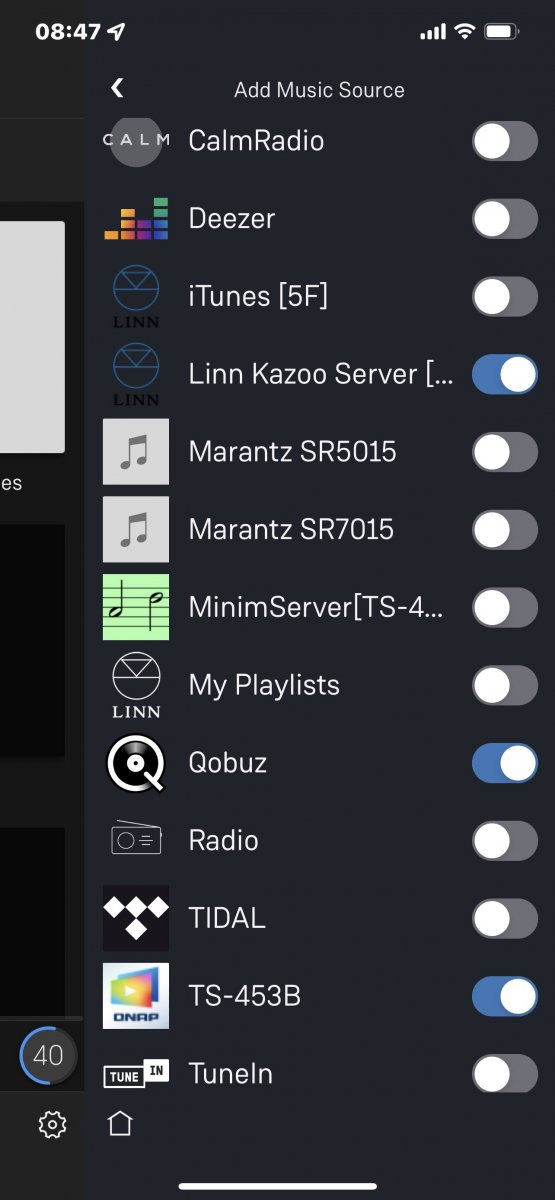Tap the Deezer equalizer logo
555x1200 pixels.
coord(135,219)
